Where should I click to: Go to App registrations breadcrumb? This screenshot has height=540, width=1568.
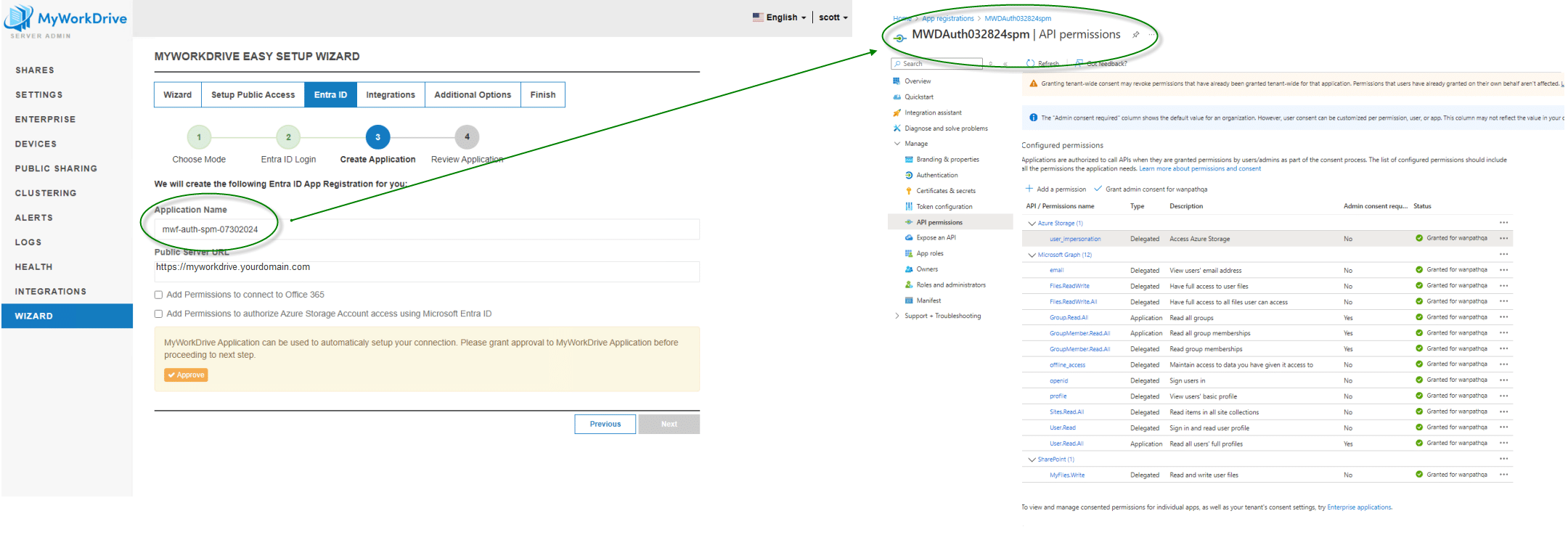click(x=948, y=19)
